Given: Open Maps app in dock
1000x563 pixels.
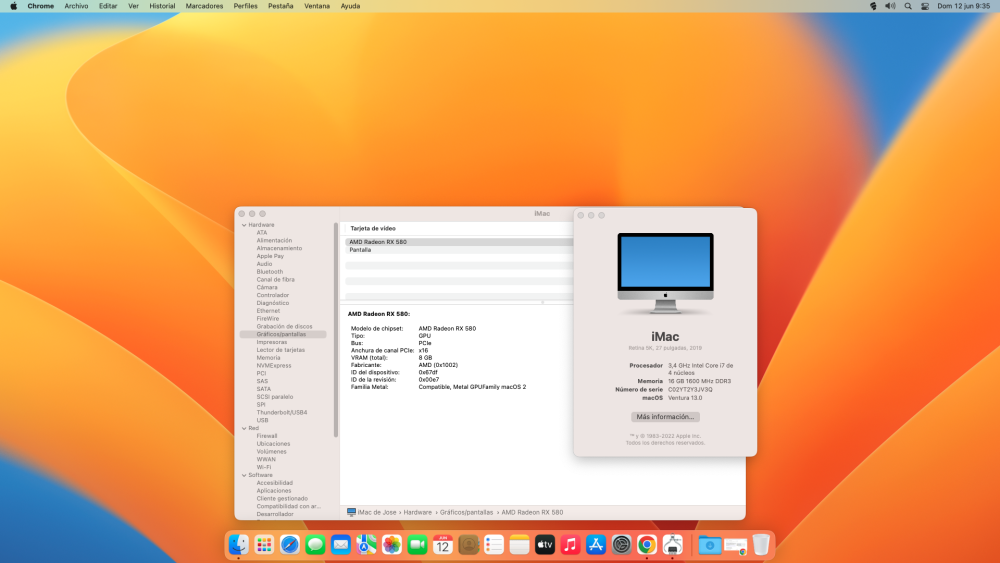Looking at the screenshot, I should click(x=366, y=545).
